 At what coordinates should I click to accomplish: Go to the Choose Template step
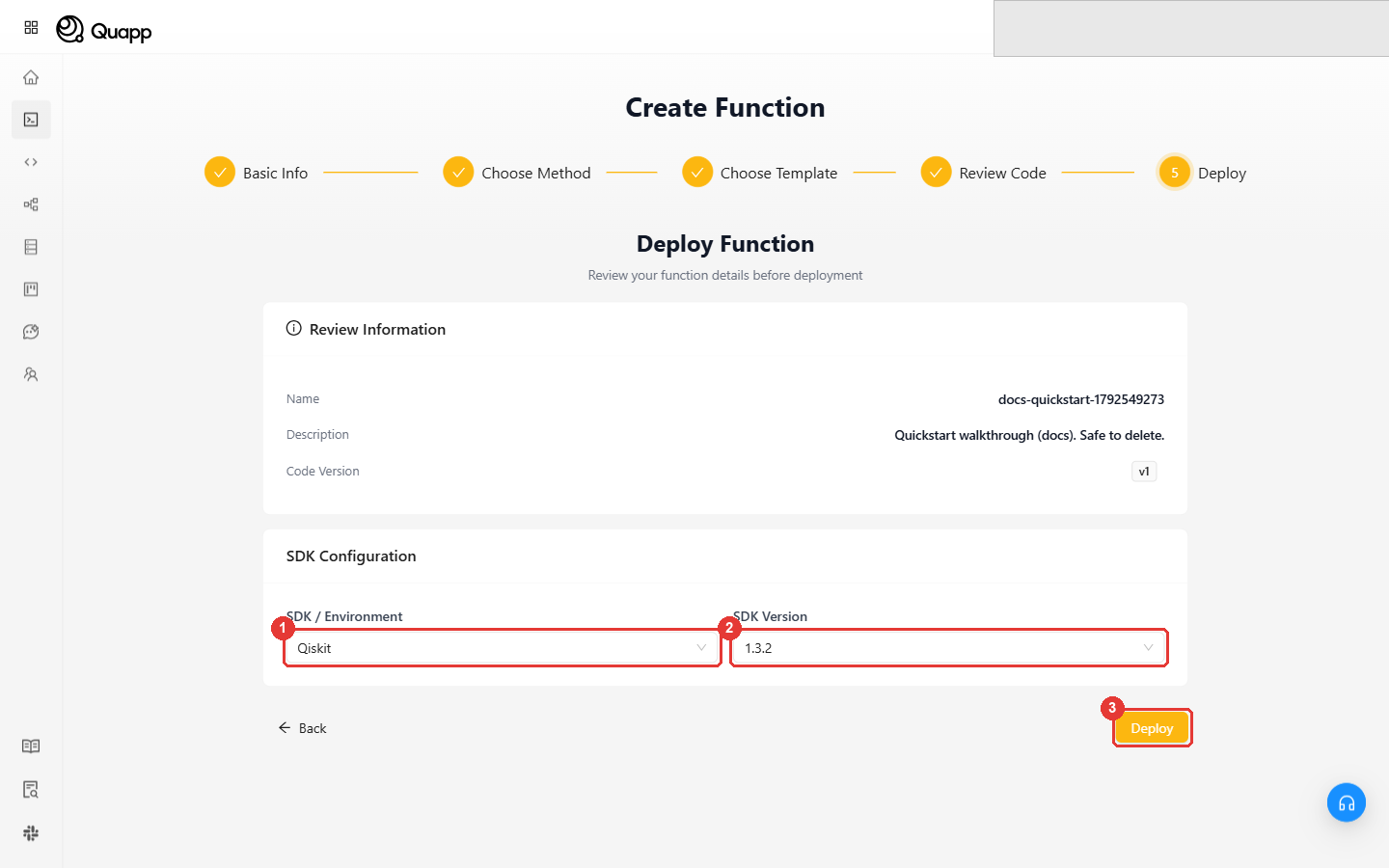(760, 173)
